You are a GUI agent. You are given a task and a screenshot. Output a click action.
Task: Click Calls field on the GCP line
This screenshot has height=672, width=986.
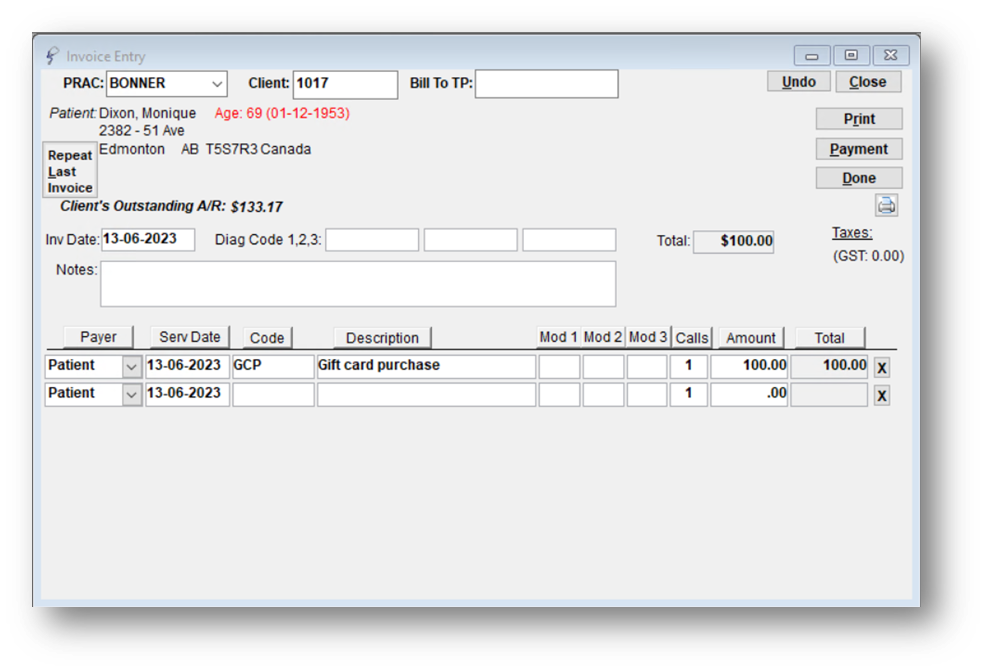coord(689,366)
